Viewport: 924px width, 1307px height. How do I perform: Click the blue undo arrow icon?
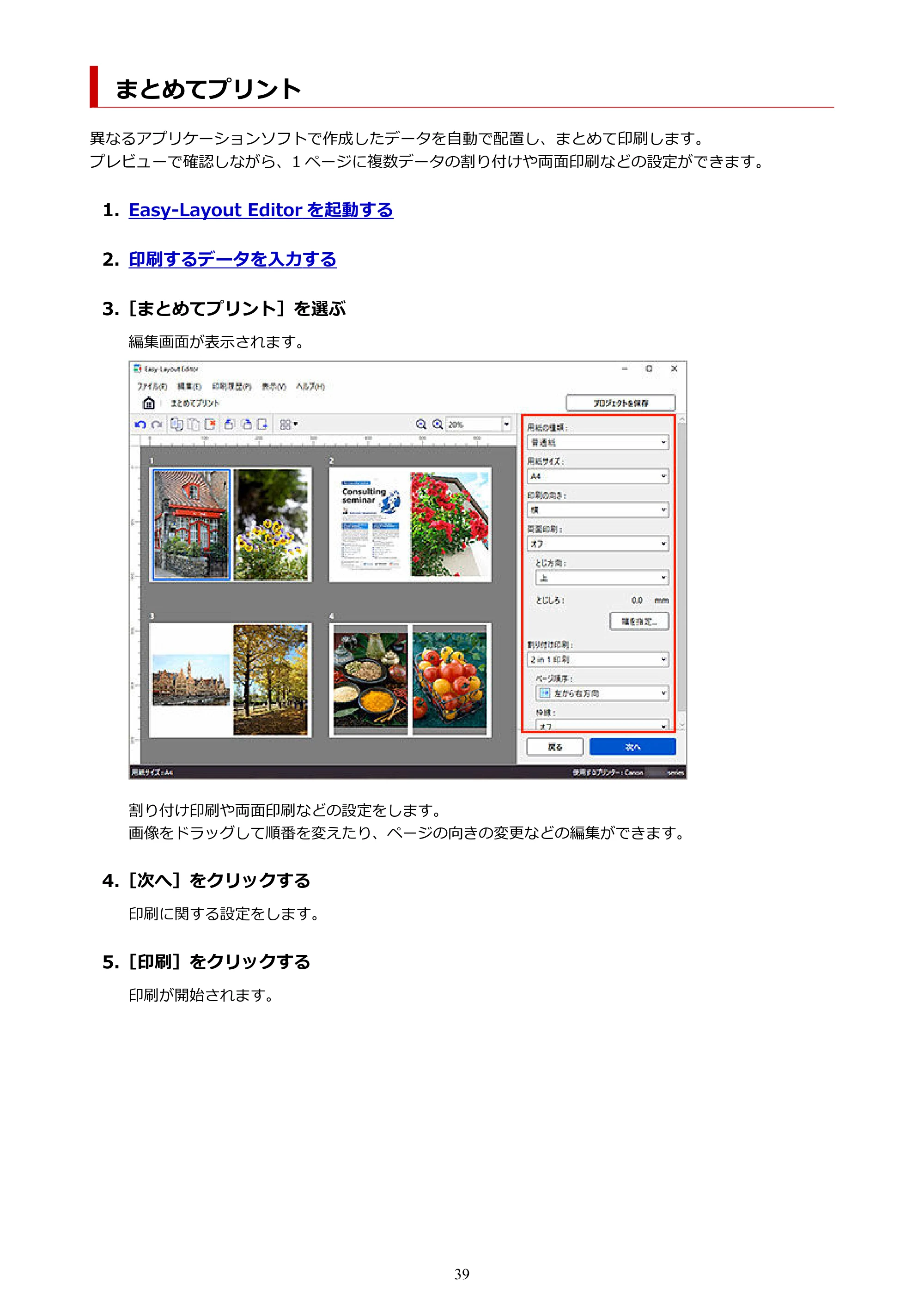[140, 425]
